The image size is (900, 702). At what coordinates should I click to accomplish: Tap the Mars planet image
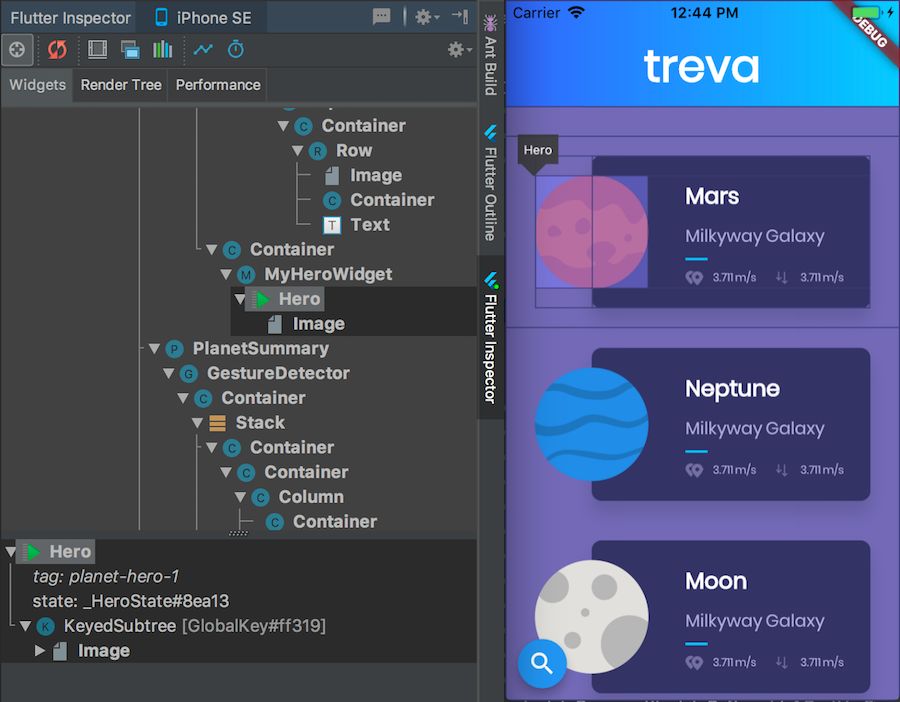[x=592, y=232]
